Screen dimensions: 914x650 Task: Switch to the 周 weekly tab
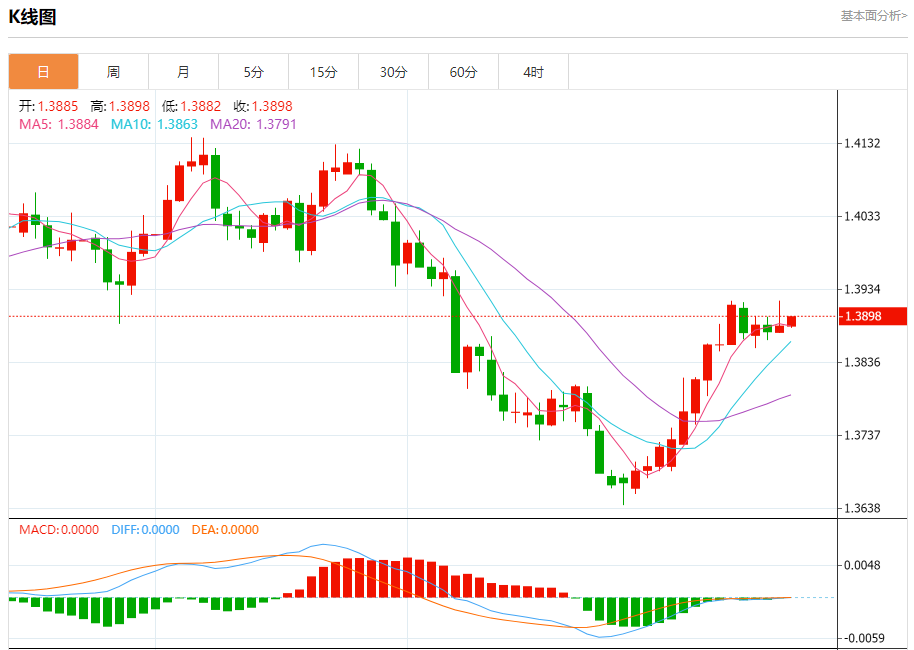tap(113, 72)
